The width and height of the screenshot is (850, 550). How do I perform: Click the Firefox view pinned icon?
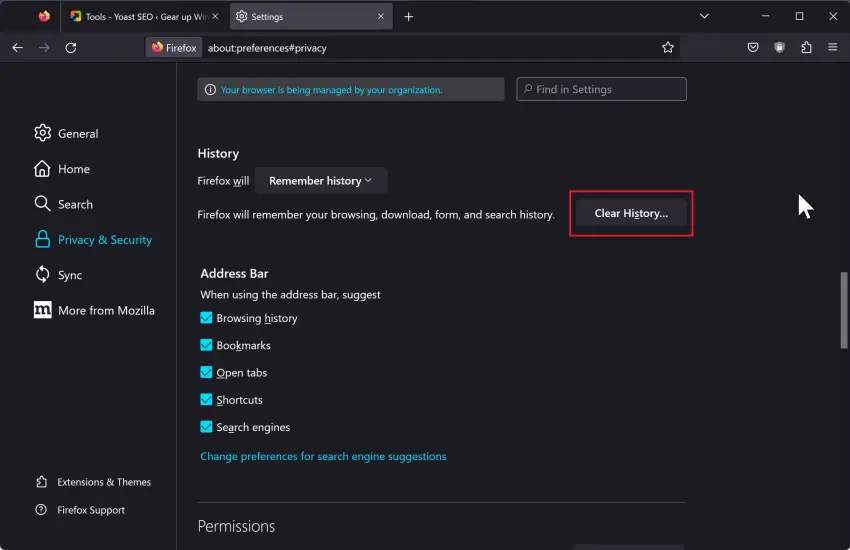point(44,16)
